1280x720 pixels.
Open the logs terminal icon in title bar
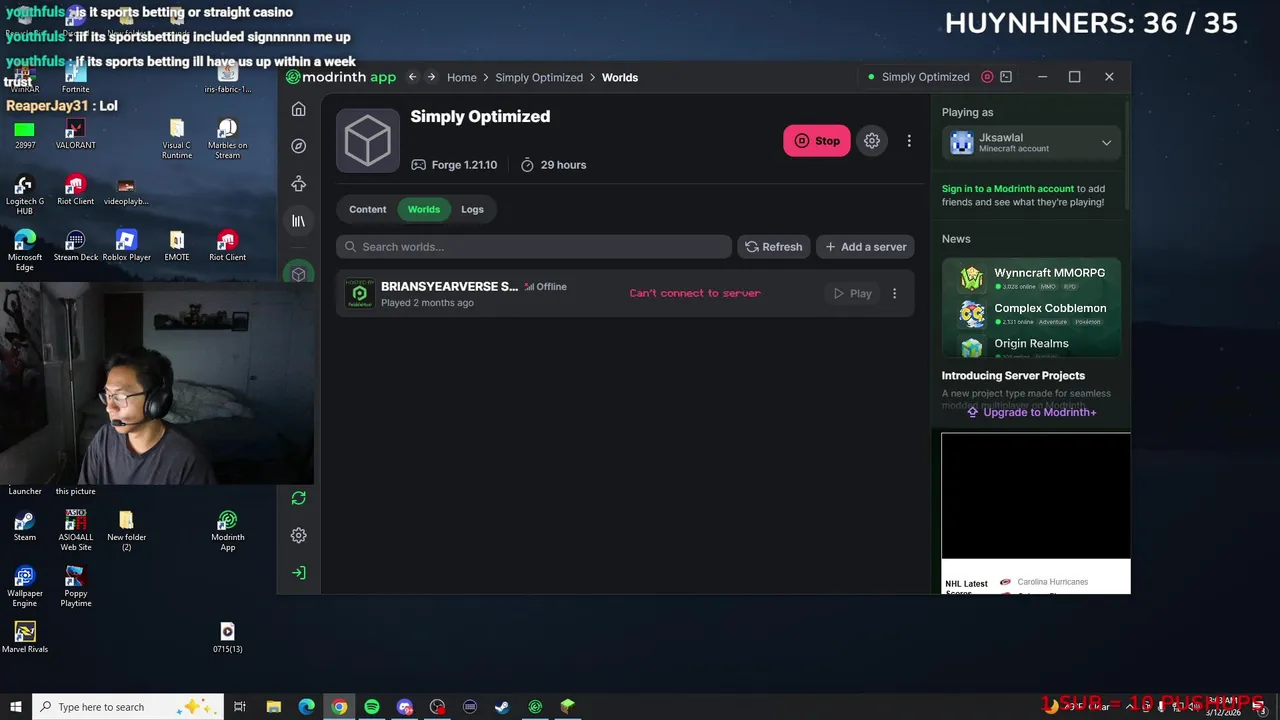pyautogui.click(x=1006, y=77)
